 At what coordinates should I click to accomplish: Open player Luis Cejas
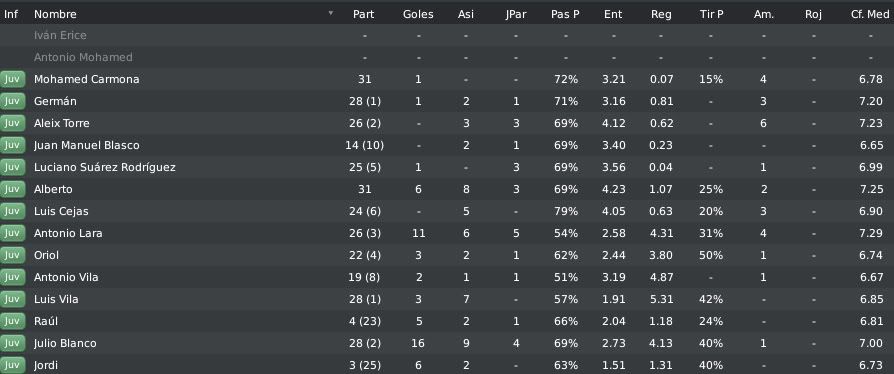(61, 211)
